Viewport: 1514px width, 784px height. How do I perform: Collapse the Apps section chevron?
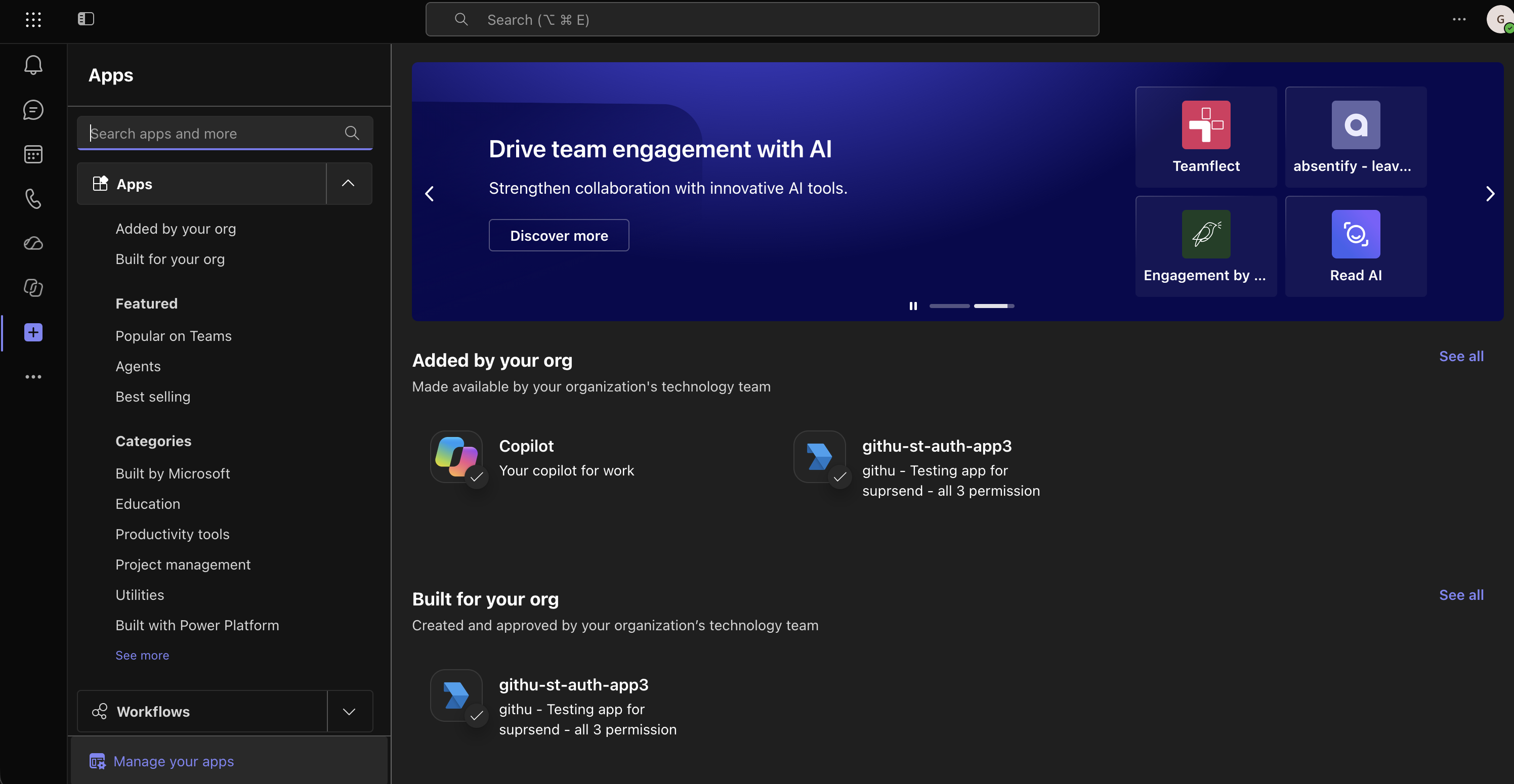click(349, 184)
